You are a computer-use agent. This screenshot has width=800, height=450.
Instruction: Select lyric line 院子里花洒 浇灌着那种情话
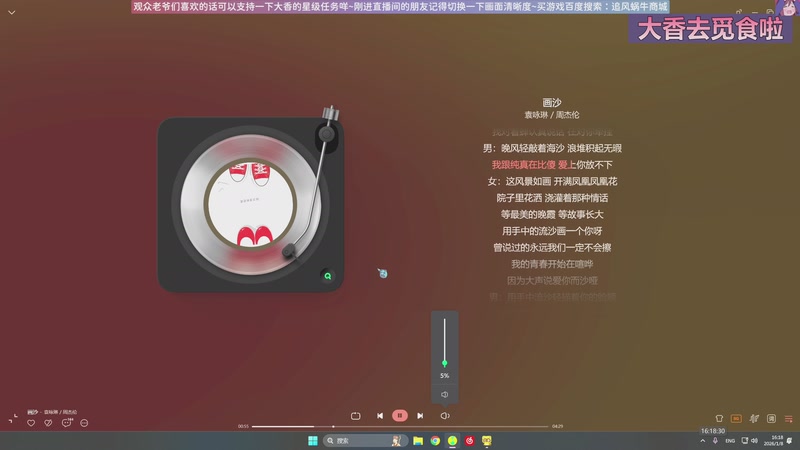(552, 198)
